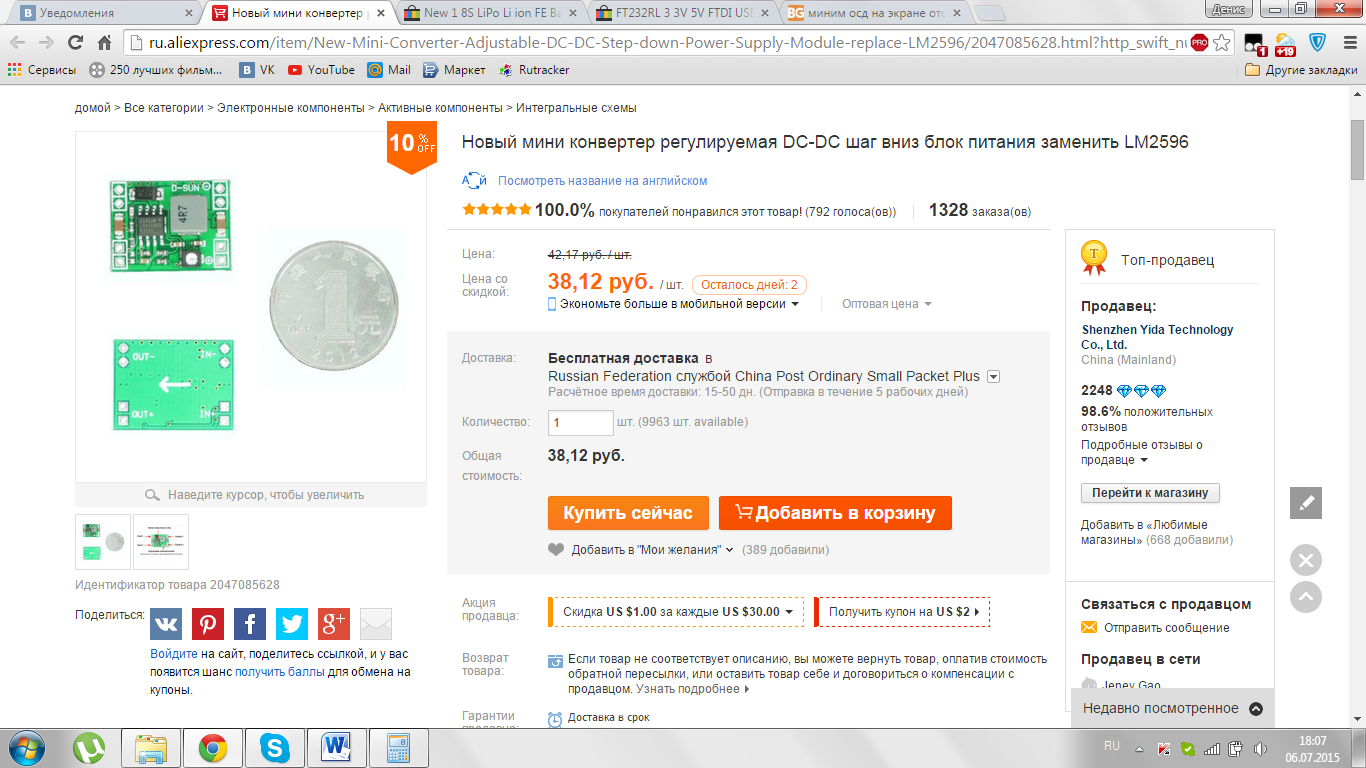The width and height of the screenshot is (1366, 768).
Task: Click Добавить в корзину button
Action: pyautogui.click(x=835, y=513)
